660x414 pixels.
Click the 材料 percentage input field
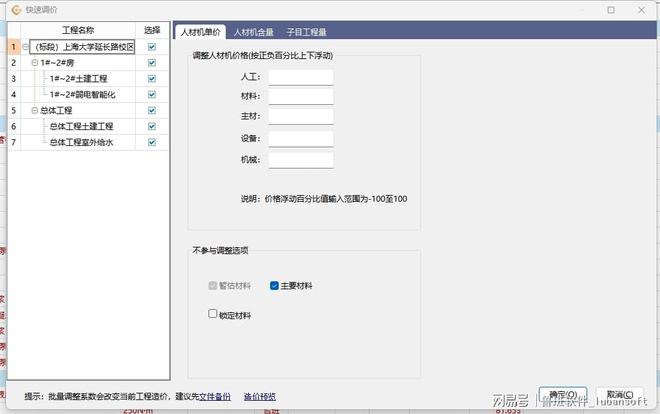point(301,96)
